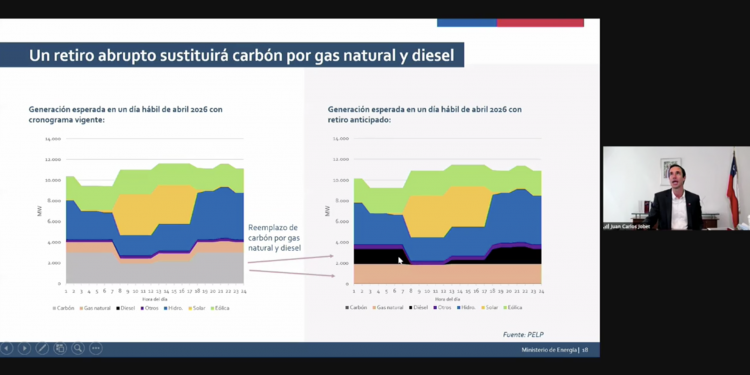Open the pen and pointer tools

pyautogui.click(x=42, y=349)
